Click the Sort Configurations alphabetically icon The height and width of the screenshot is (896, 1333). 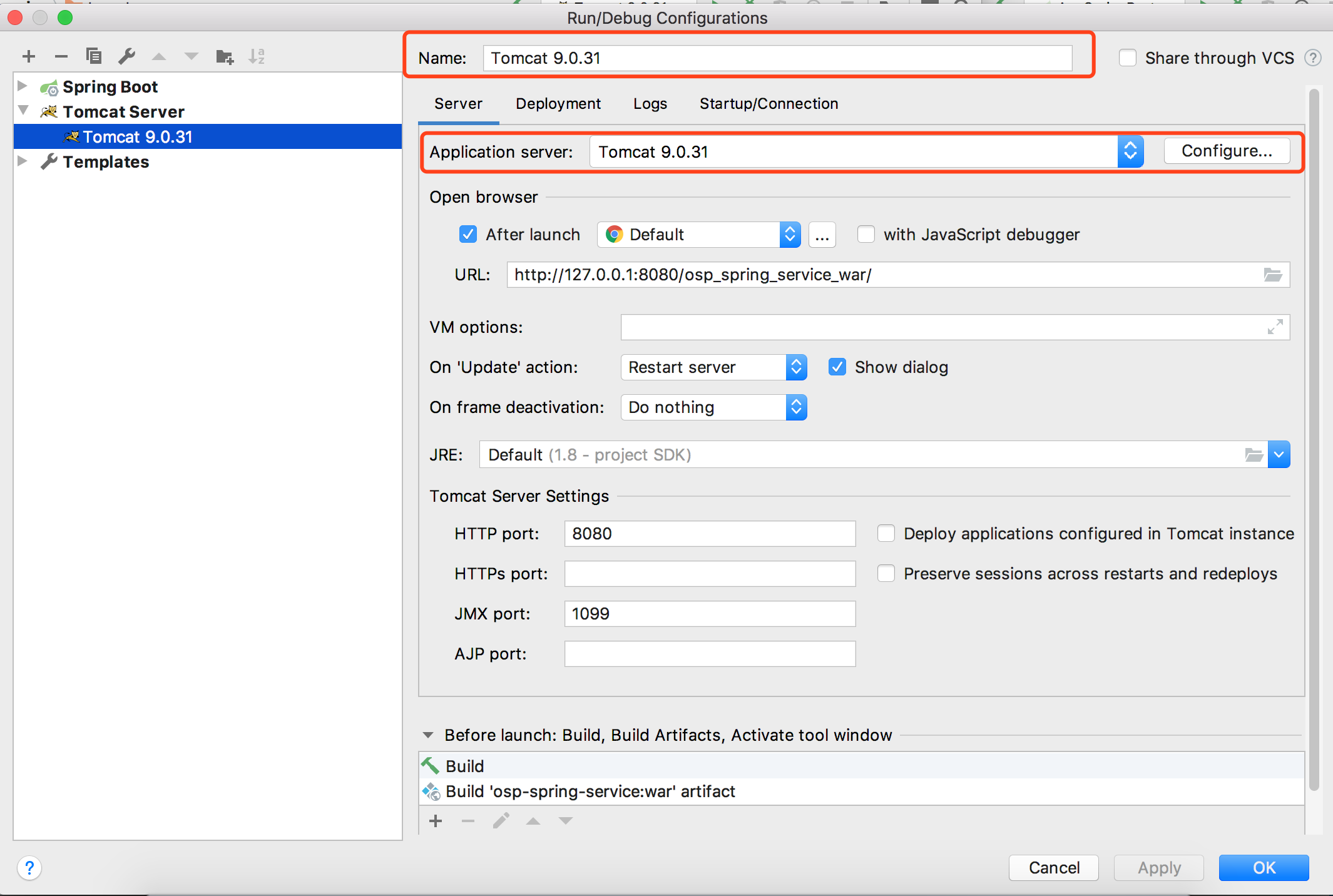257,56
